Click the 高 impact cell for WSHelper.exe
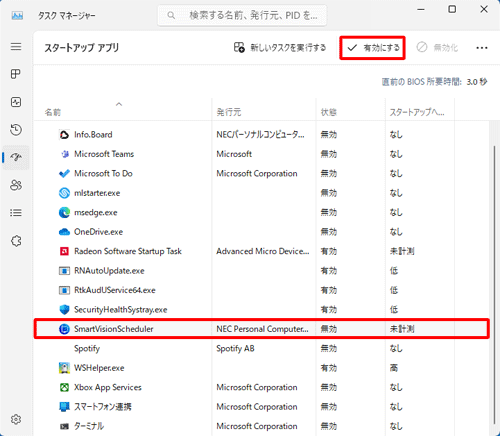The width and height of the screenshot is (500, 436). pyautogui.click(x=394, y=368)
